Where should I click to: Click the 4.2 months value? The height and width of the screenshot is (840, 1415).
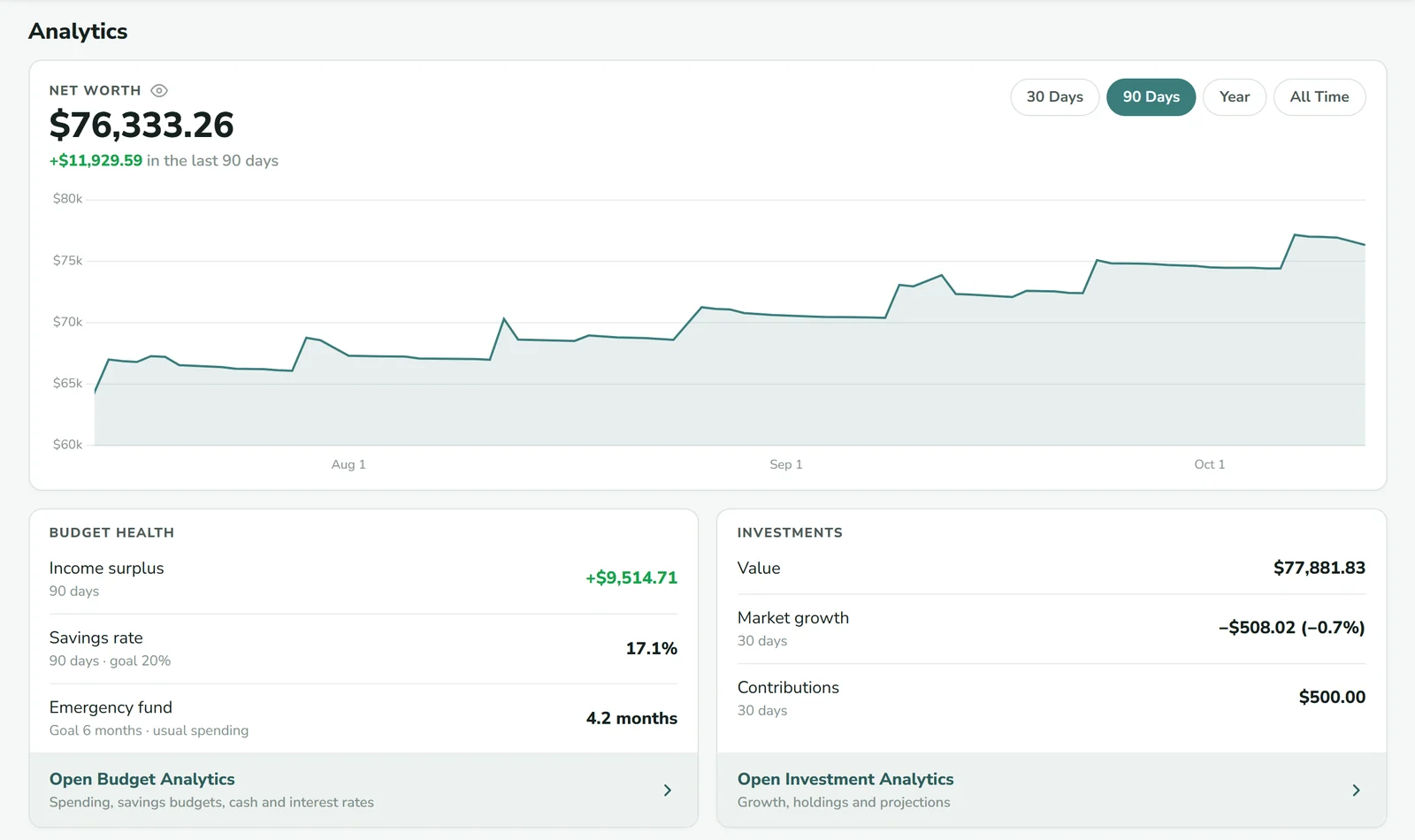(x=631, y=719)
